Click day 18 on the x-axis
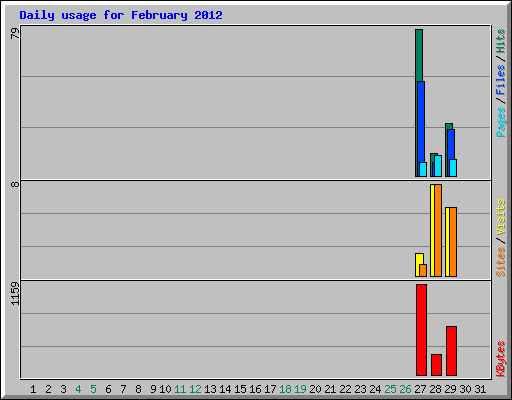This screenshot has height=400, width=512. click(285, 389)
